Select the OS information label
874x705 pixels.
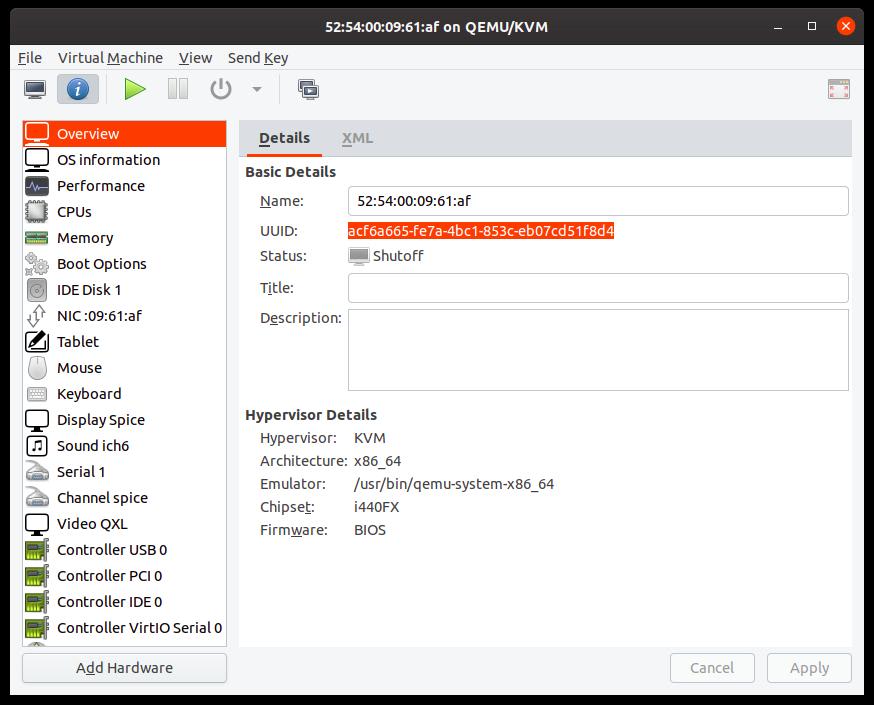108,160
